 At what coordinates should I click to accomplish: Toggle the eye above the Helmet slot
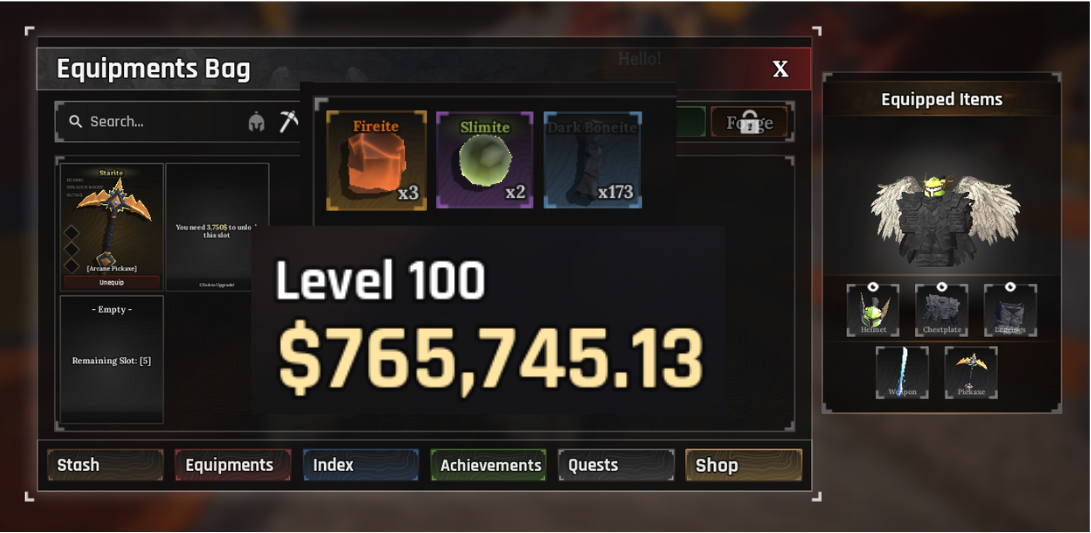873,286
